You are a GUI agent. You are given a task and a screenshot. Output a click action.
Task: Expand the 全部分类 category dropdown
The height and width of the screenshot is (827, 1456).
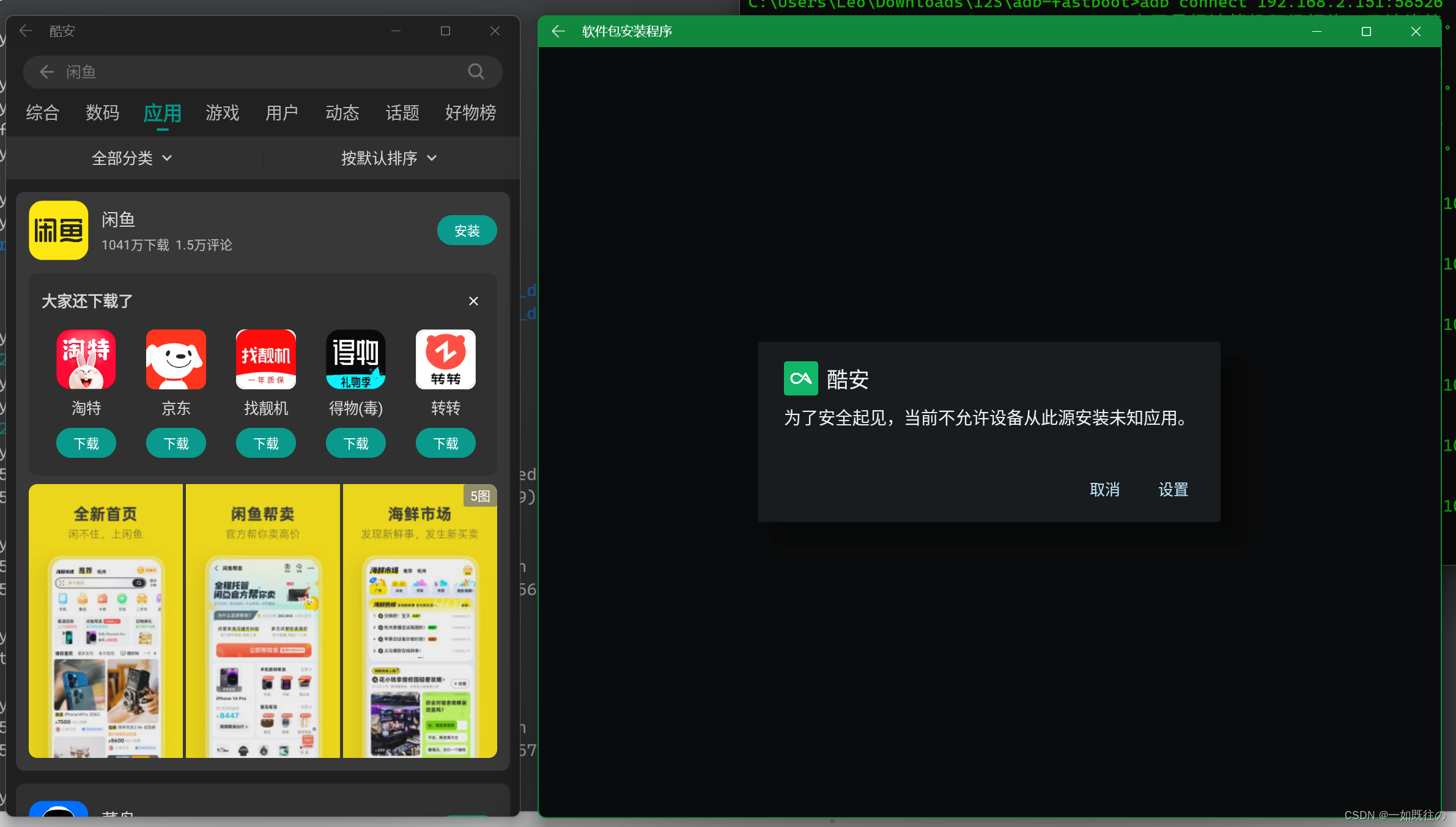(x=131, y=158)
